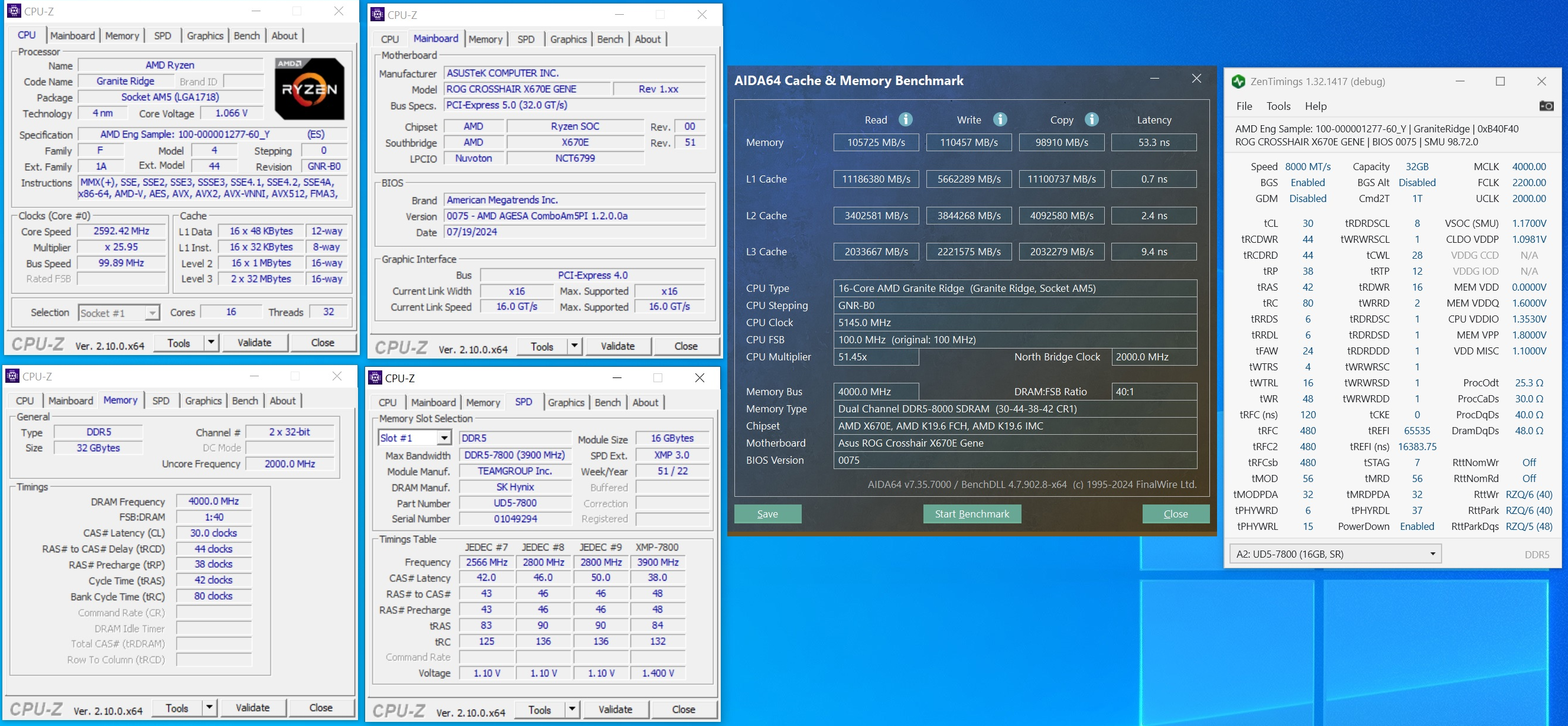Select CPU tab in CPU-Z Memory window

(x=25, y=401)
